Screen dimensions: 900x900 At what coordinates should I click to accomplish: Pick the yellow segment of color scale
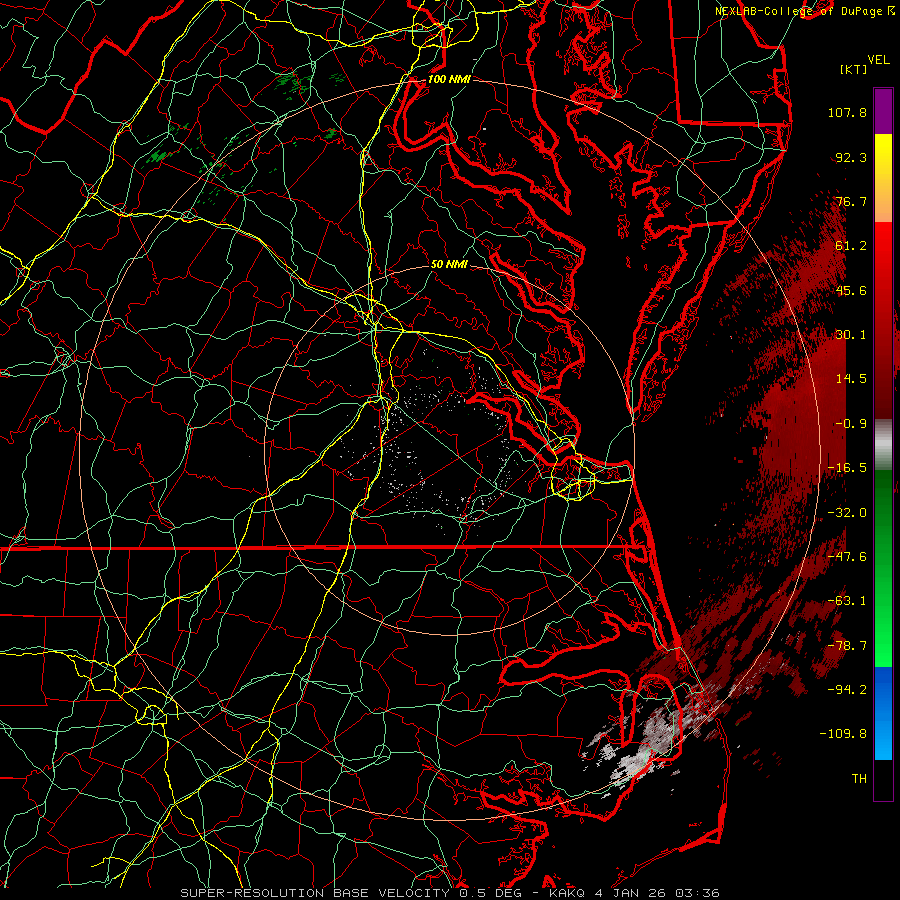coord(883,178)
